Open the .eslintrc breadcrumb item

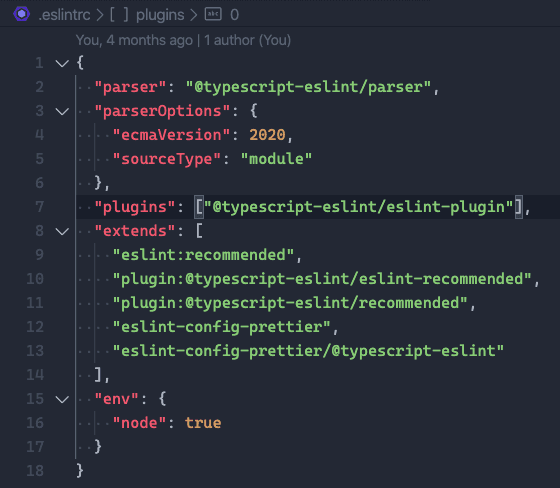tap(64, 15)
